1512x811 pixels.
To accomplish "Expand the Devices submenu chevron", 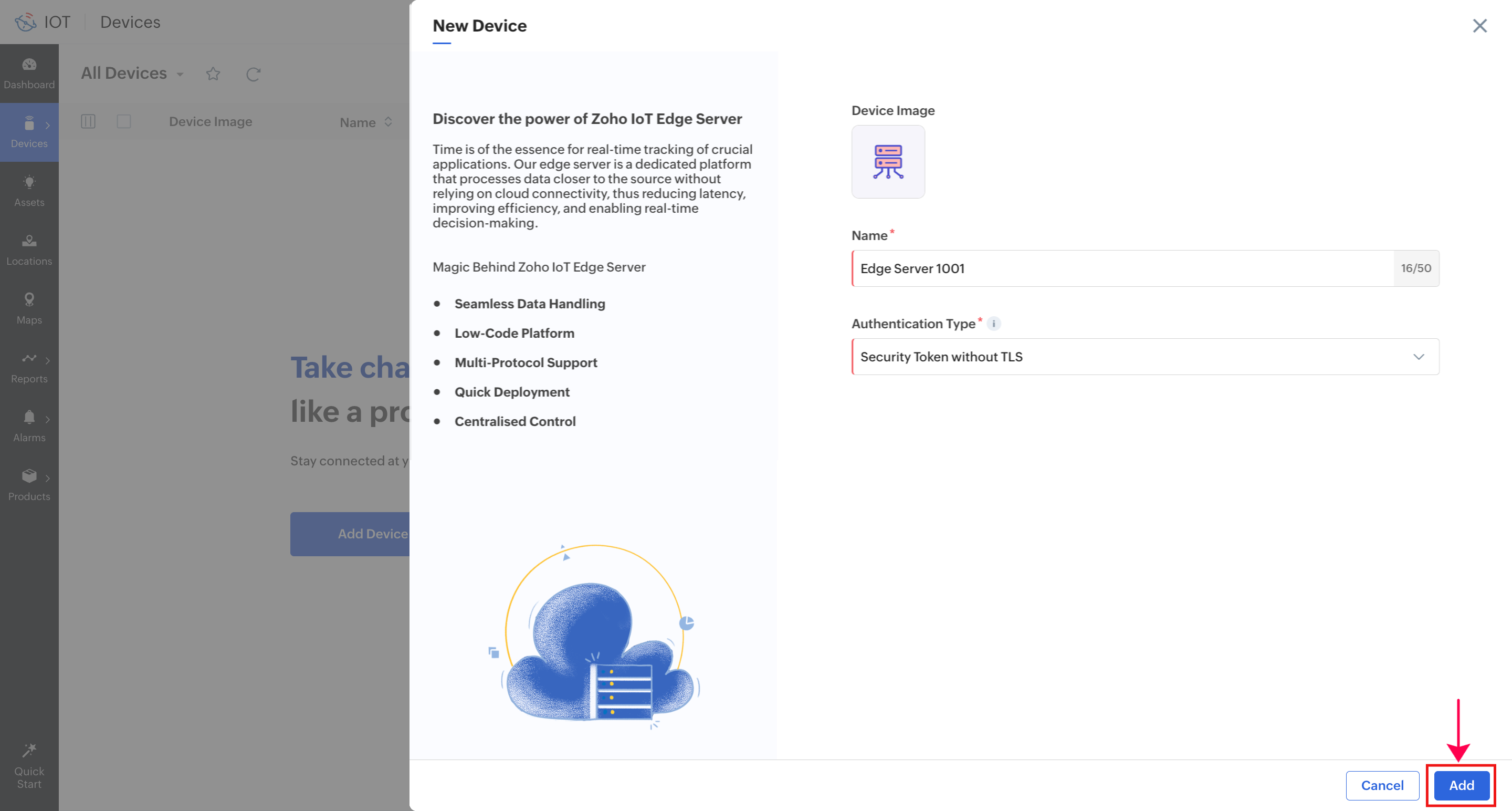I will 48,125.
